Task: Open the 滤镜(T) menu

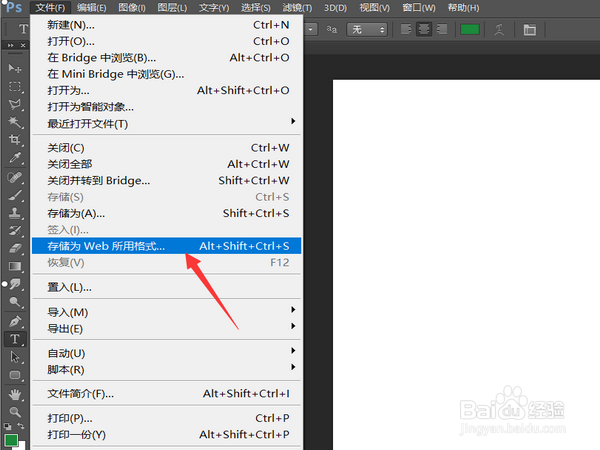Action: (297, 8)
